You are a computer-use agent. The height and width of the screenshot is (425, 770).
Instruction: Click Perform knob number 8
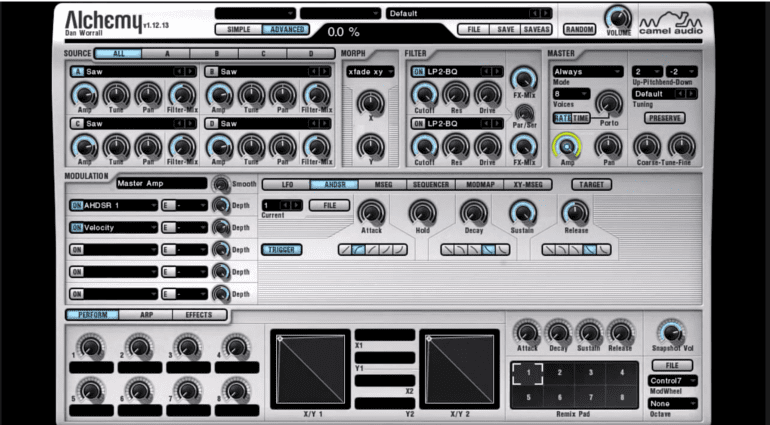coord(236,391)
